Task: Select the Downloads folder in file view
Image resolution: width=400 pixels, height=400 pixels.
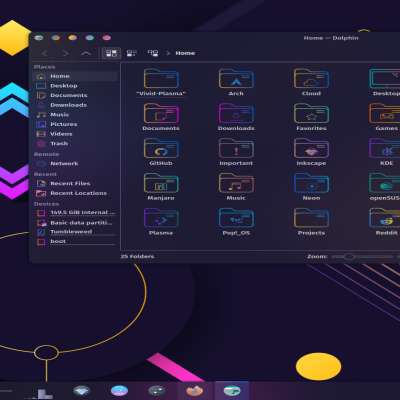Action: (x=236, y=117)
